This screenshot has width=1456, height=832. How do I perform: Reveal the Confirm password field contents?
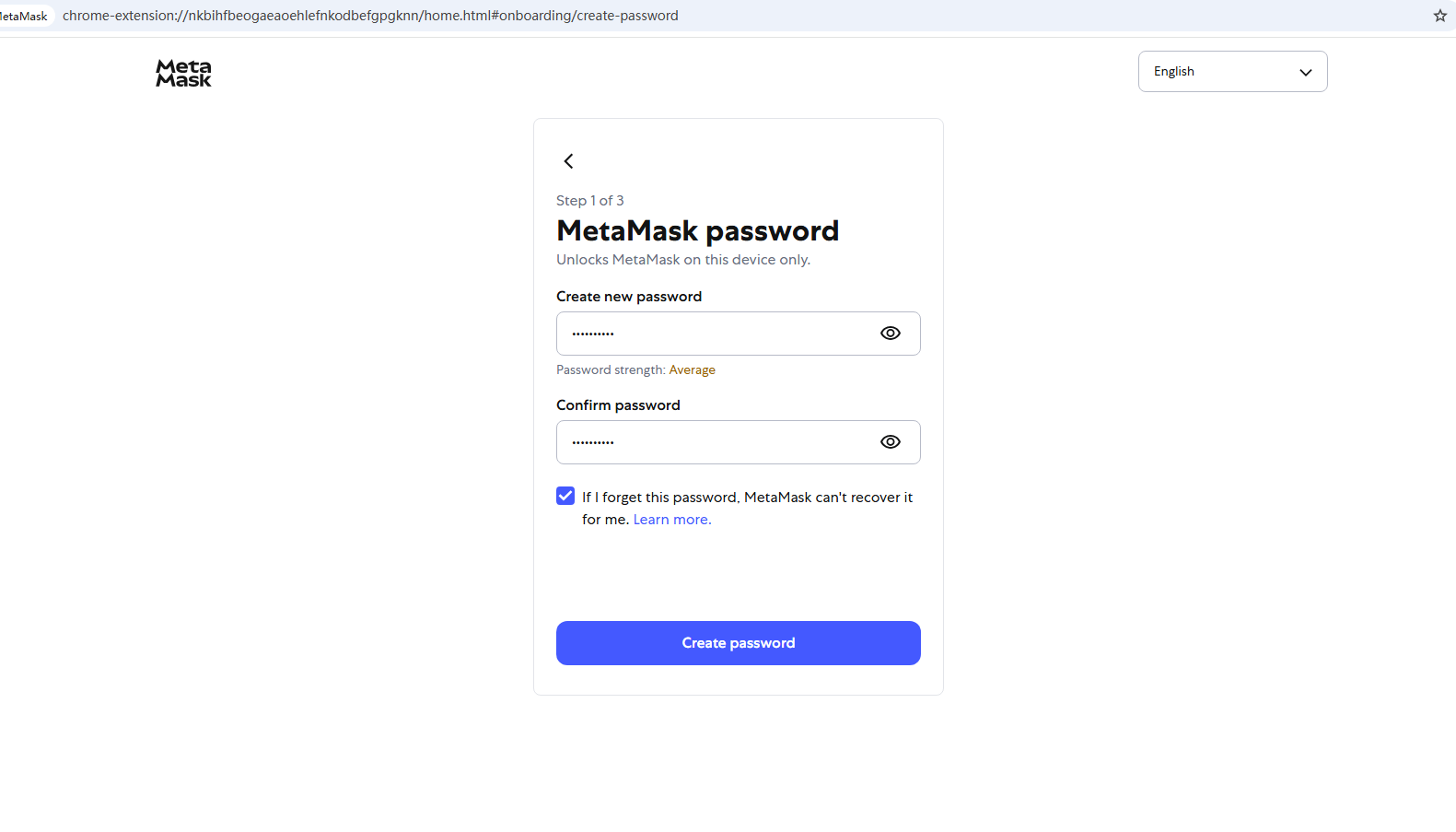pos(890,442)
